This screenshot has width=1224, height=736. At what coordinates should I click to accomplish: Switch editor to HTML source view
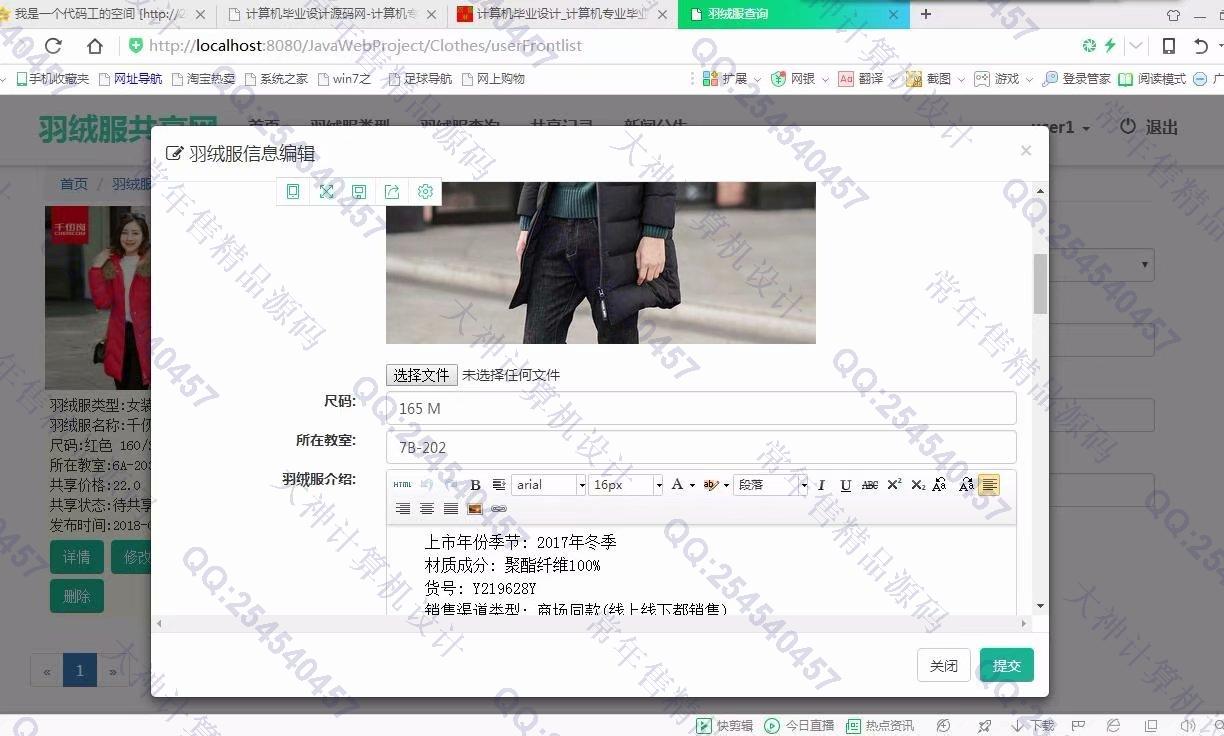[x=402, y=485]
